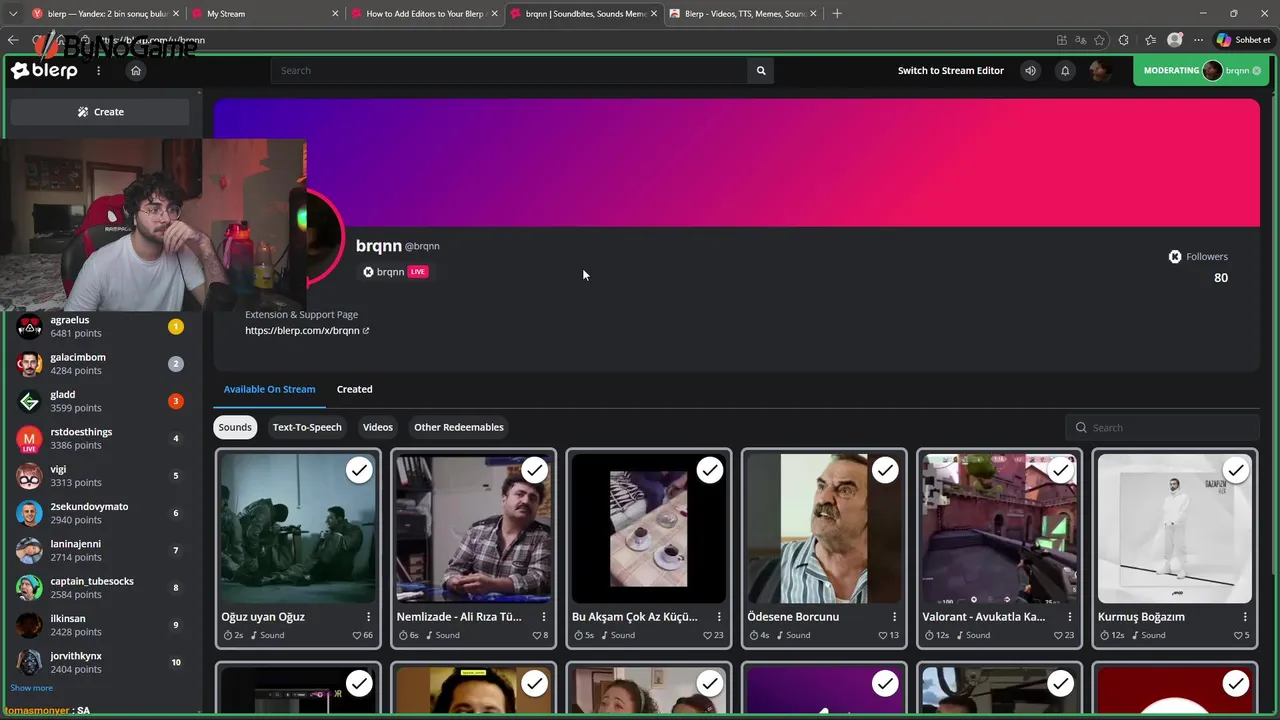Click the brqnn LIVE badge

(418, 272)
